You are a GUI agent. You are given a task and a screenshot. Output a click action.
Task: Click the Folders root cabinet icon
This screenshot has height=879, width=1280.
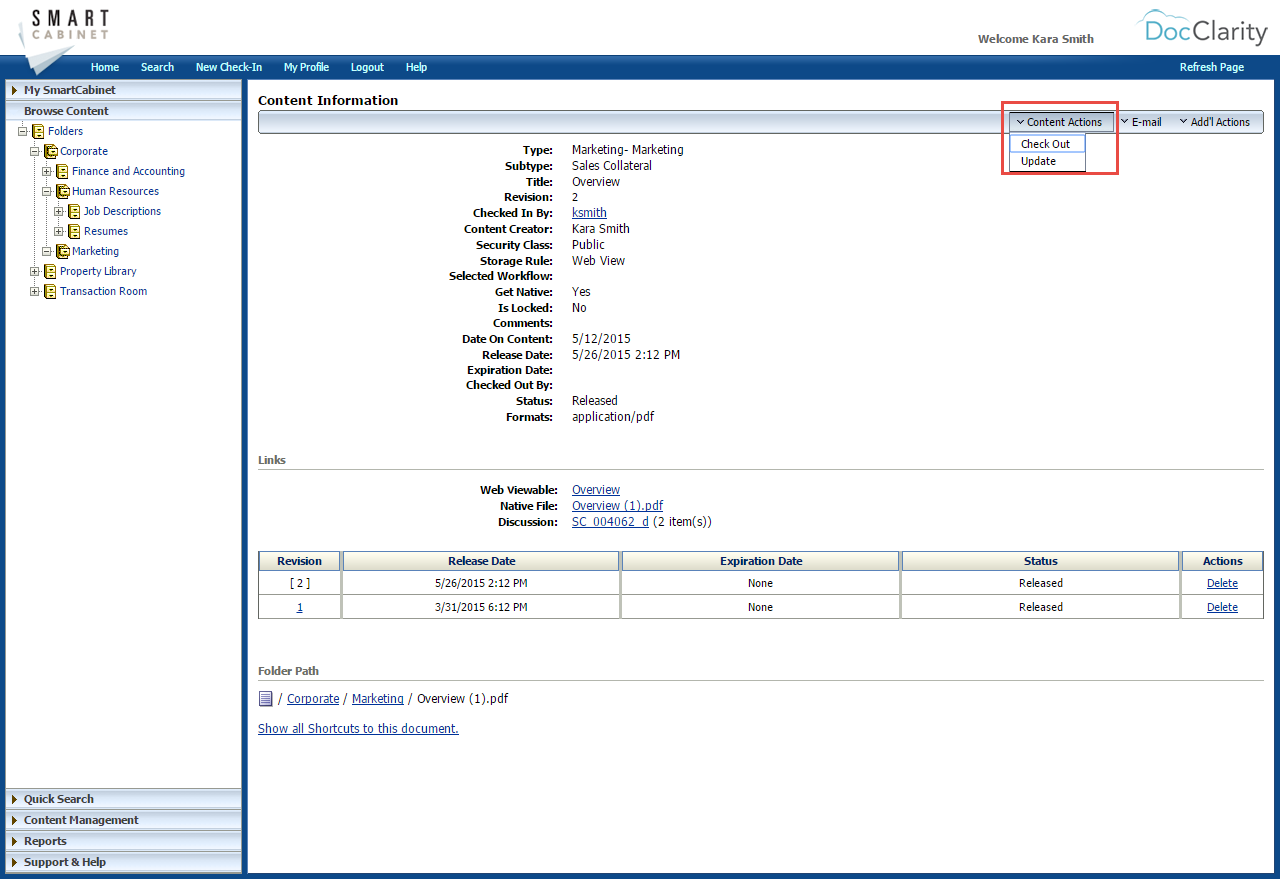[40, 130]
